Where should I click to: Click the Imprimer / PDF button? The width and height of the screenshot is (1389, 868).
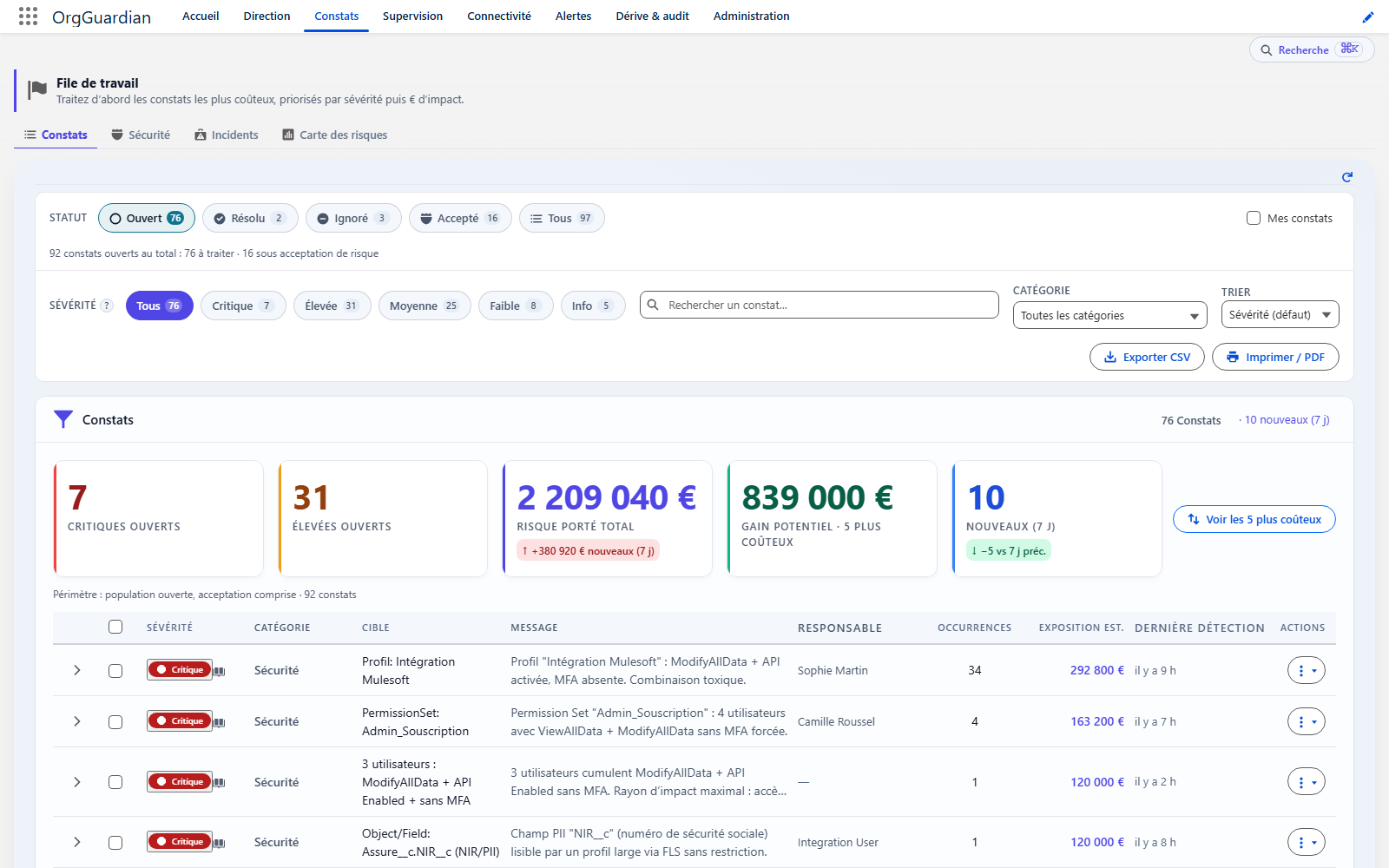pyautogui.click(x=1275, y=357)
